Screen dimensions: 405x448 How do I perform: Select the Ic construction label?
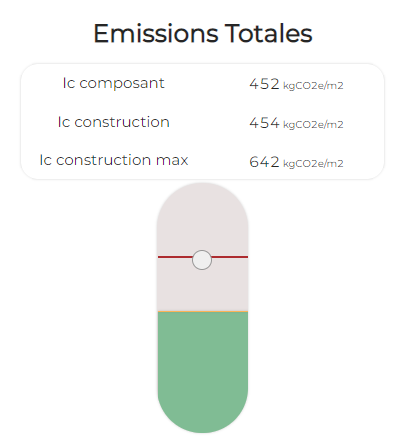[114, 122]
